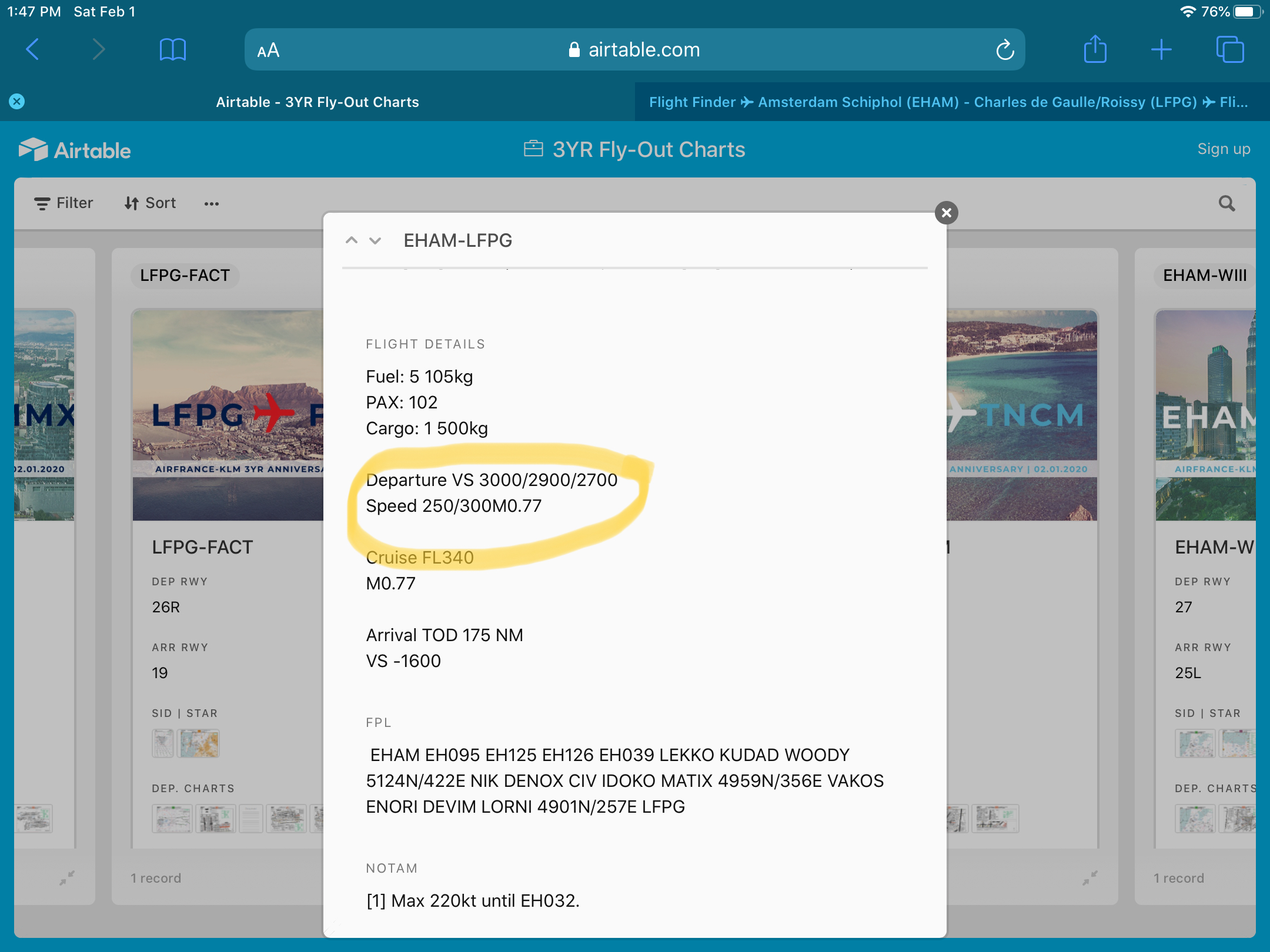The height and width of the screenshot is (952, 1270).
Task: Click the Airtable logo
Action: coord(75,150)
